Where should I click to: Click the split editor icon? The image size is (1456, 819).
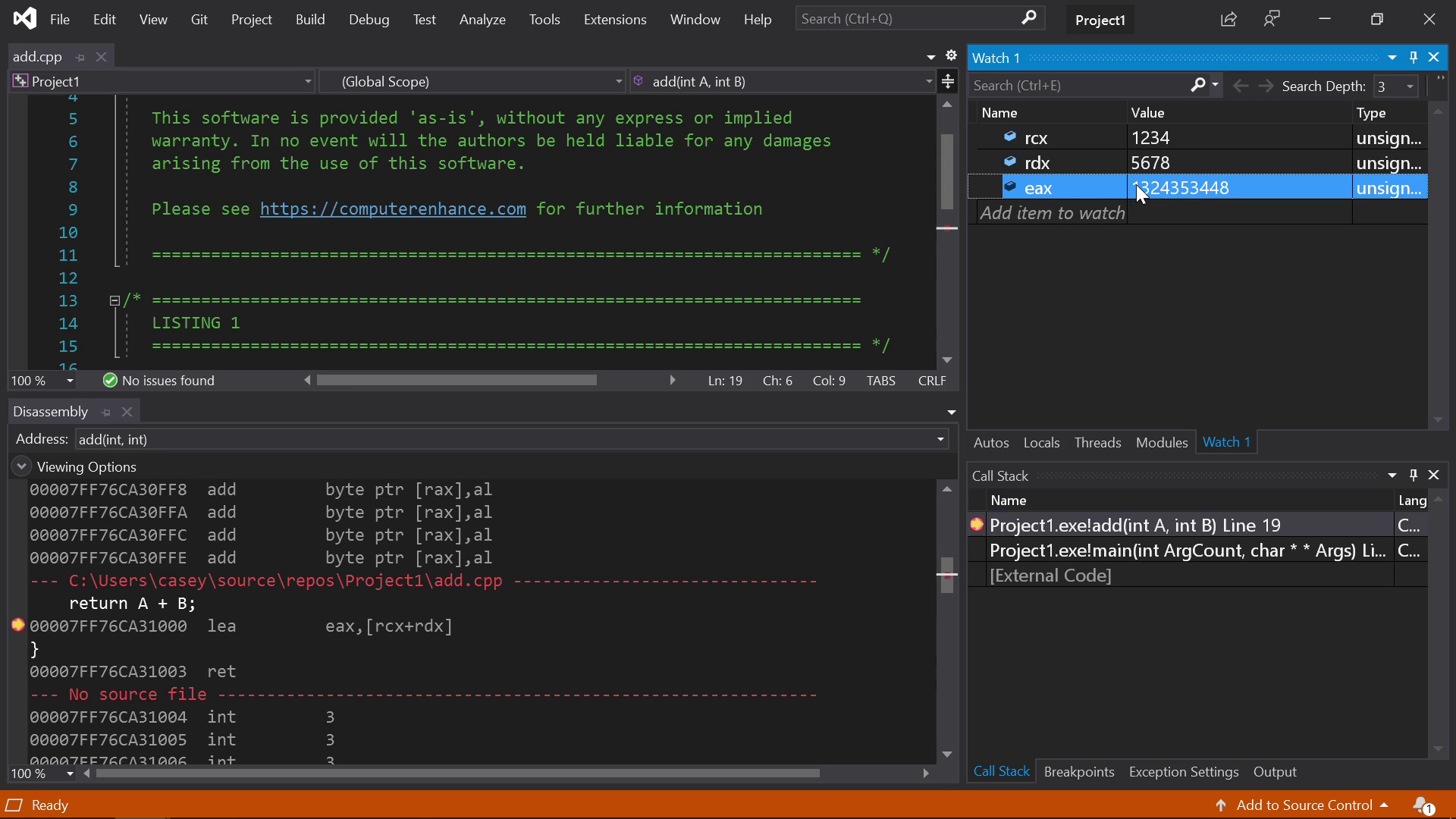(948, 81)
